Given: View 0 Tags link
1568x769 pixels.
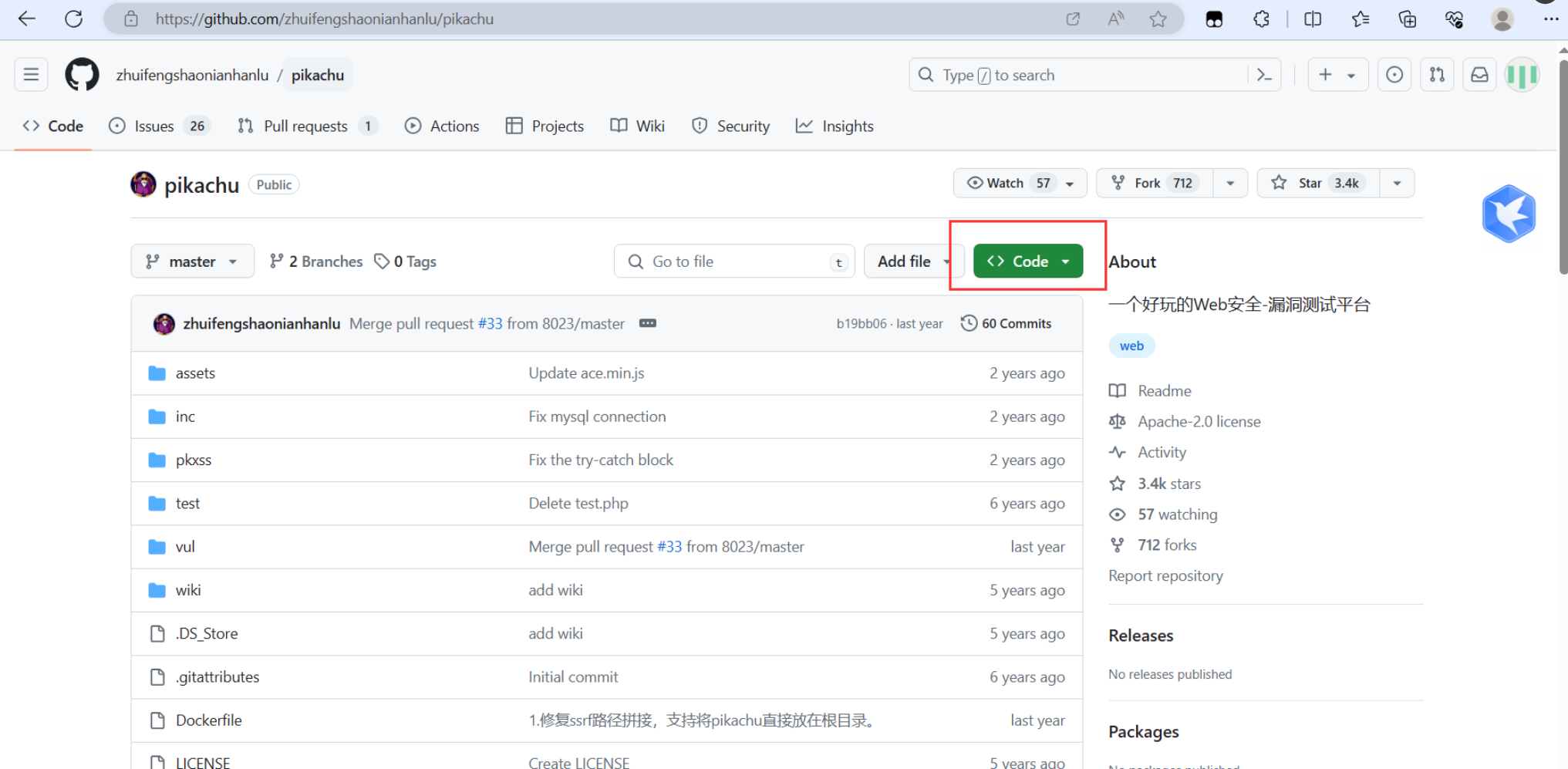Looking at the screenshot, I should click(x=405, y=261).
